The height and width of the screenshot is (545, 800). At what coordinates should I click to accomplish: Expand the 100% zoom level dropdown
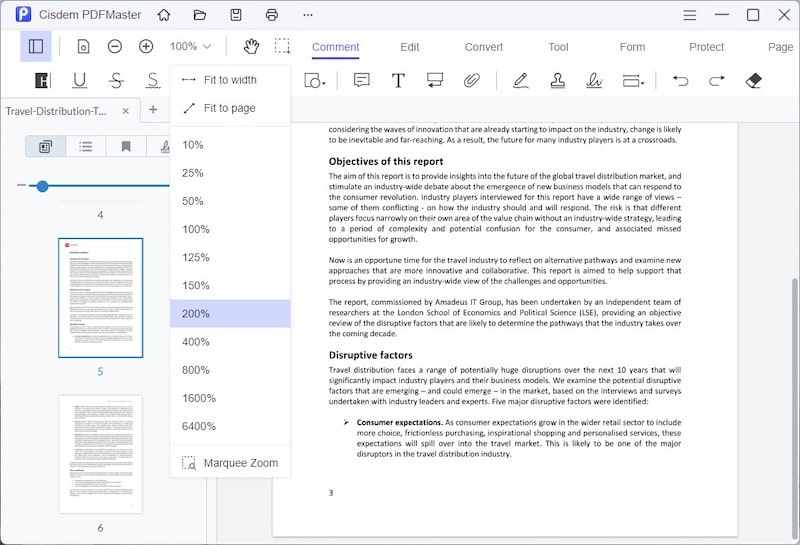pos(190,46)
